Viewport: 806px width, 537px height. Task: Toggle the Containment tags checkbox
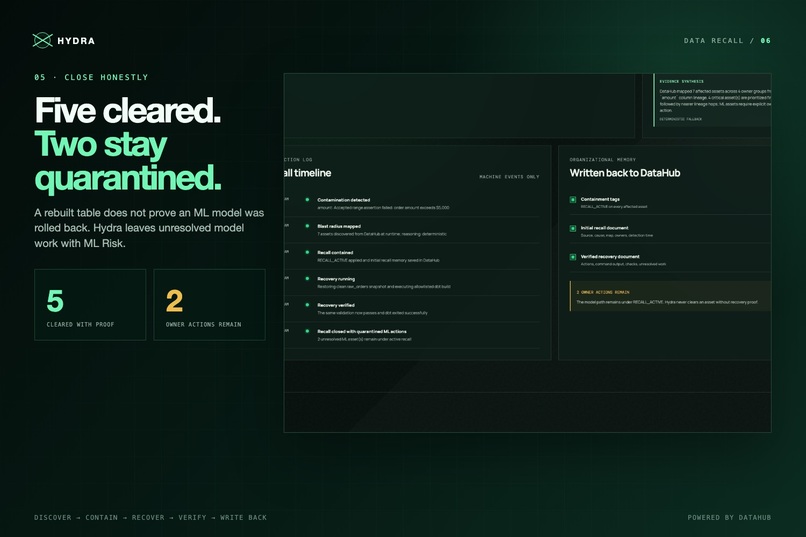pyautogui.click(x=573, y=199)
